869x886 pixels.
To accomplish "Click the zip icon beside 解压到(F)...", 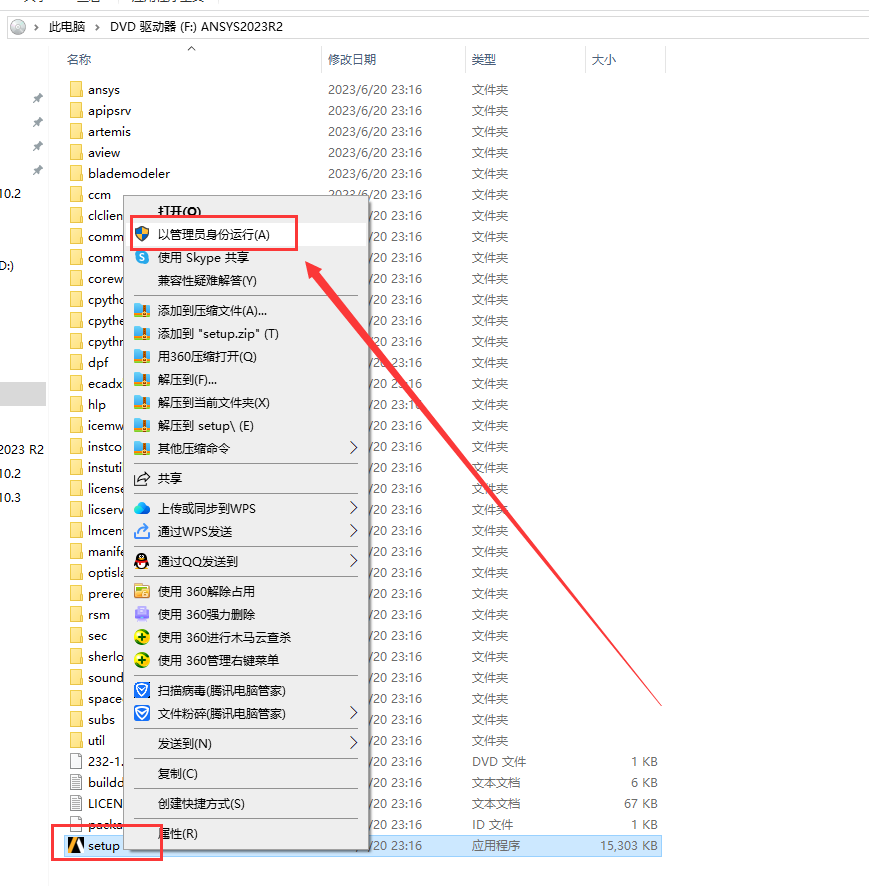I will point(142,380).
